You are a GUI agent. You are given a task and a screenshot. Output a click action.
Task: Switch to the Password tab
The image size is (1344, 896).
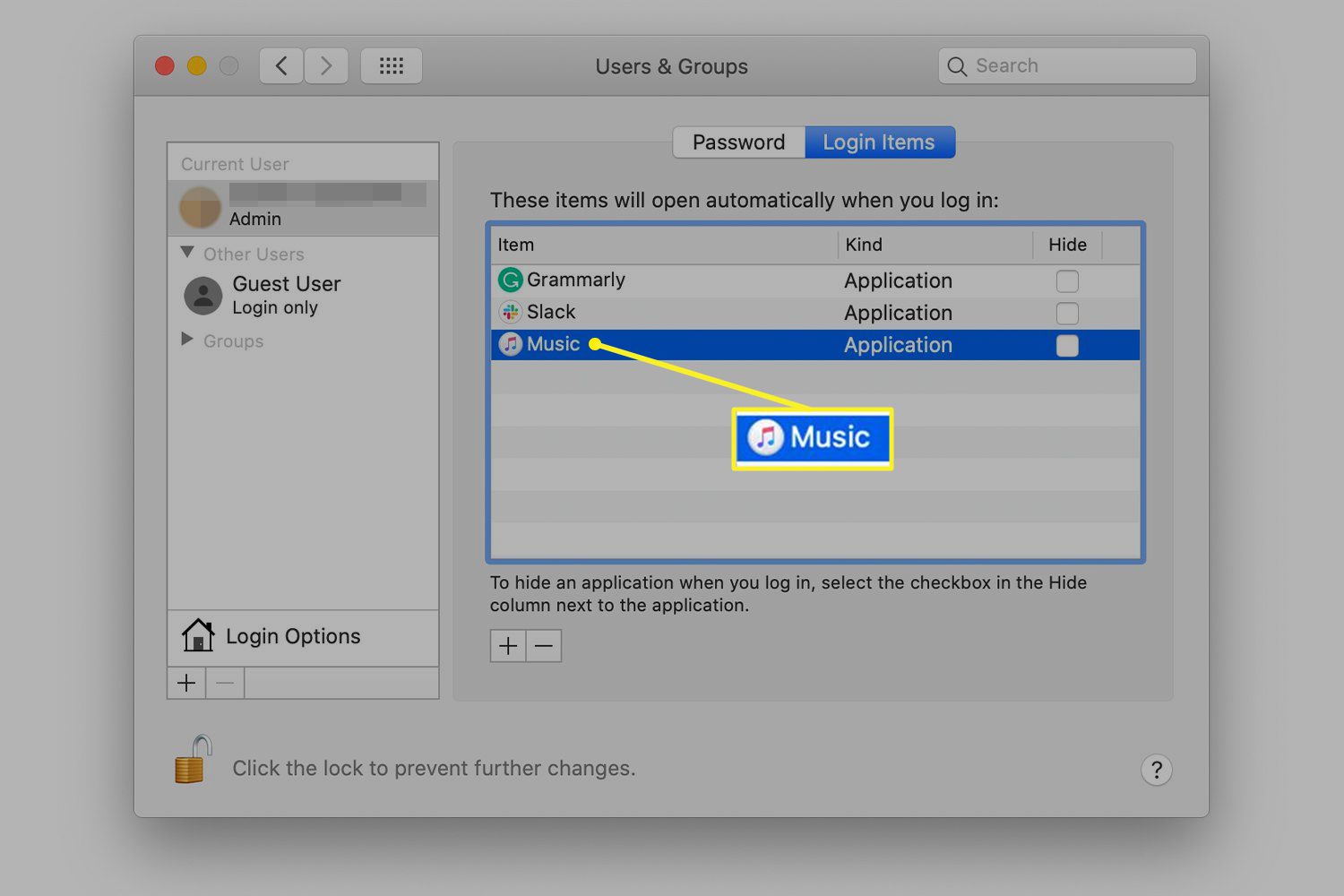739,142
